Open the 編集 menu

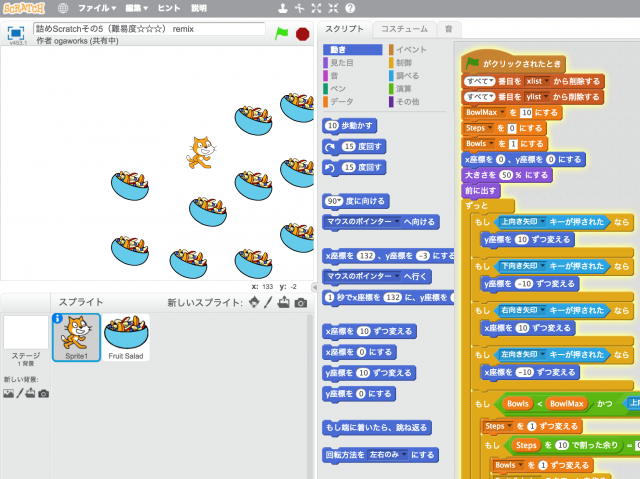(x=136, y=8)
